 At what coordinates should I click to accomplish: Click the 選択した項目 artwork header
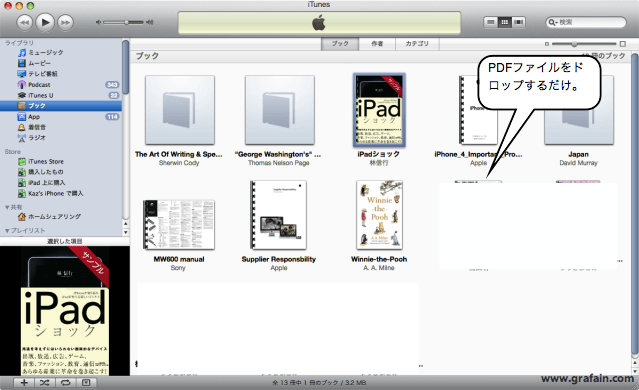65,241
